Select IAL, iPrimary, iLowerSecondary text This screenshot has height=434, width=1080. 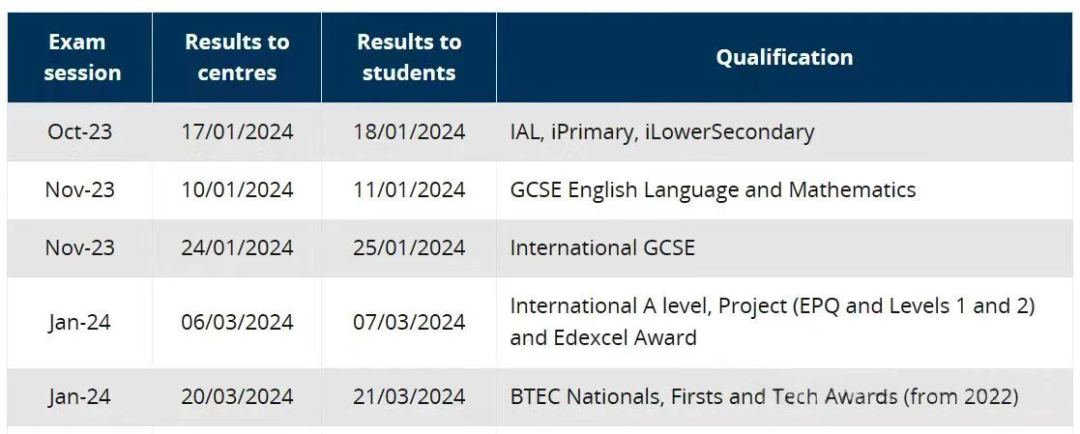(x=662, y=132)
